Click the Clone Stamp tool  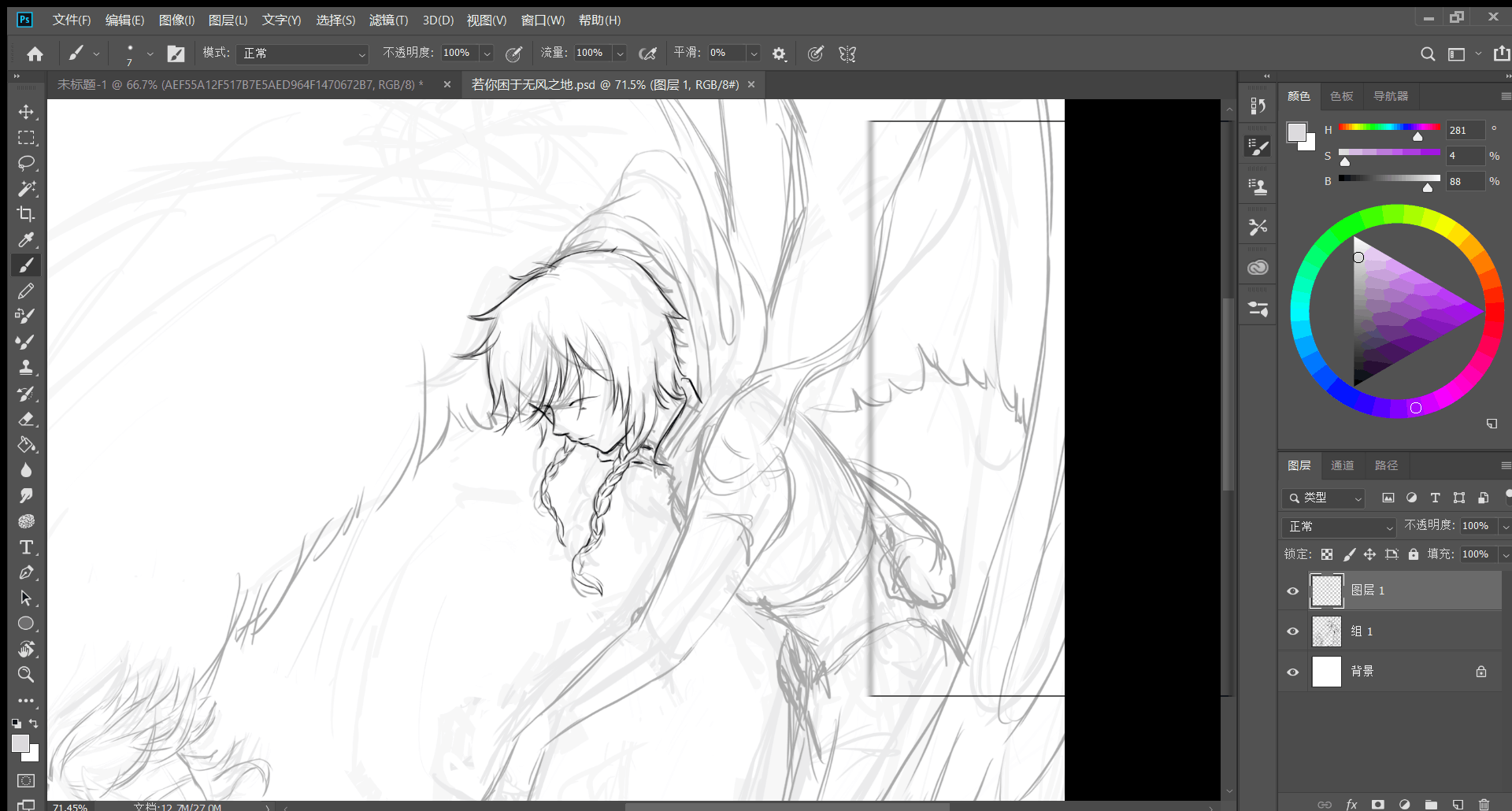[26, 368]
